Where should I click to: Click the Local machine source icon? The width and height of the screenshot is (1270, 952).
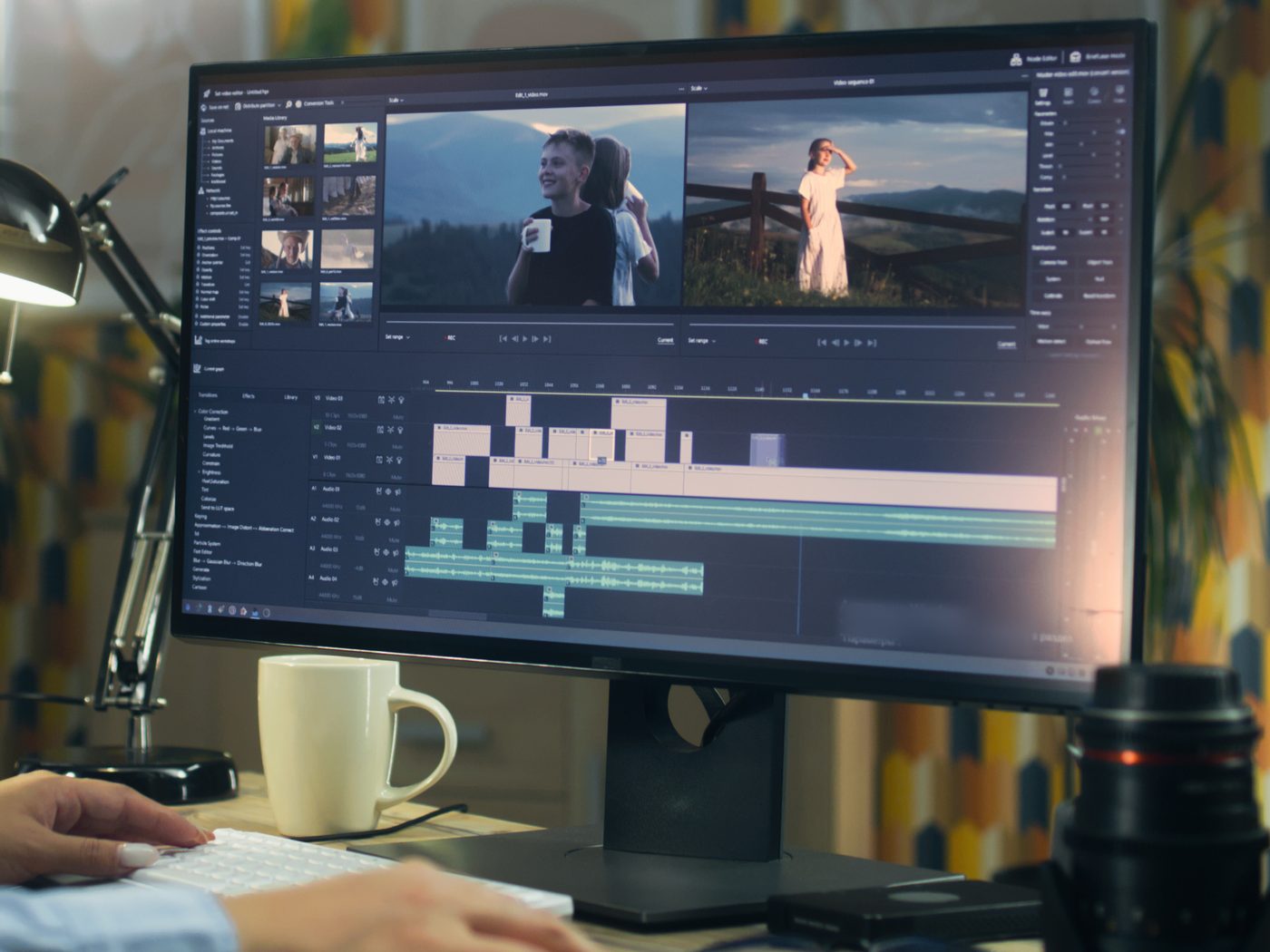[203, 131]
